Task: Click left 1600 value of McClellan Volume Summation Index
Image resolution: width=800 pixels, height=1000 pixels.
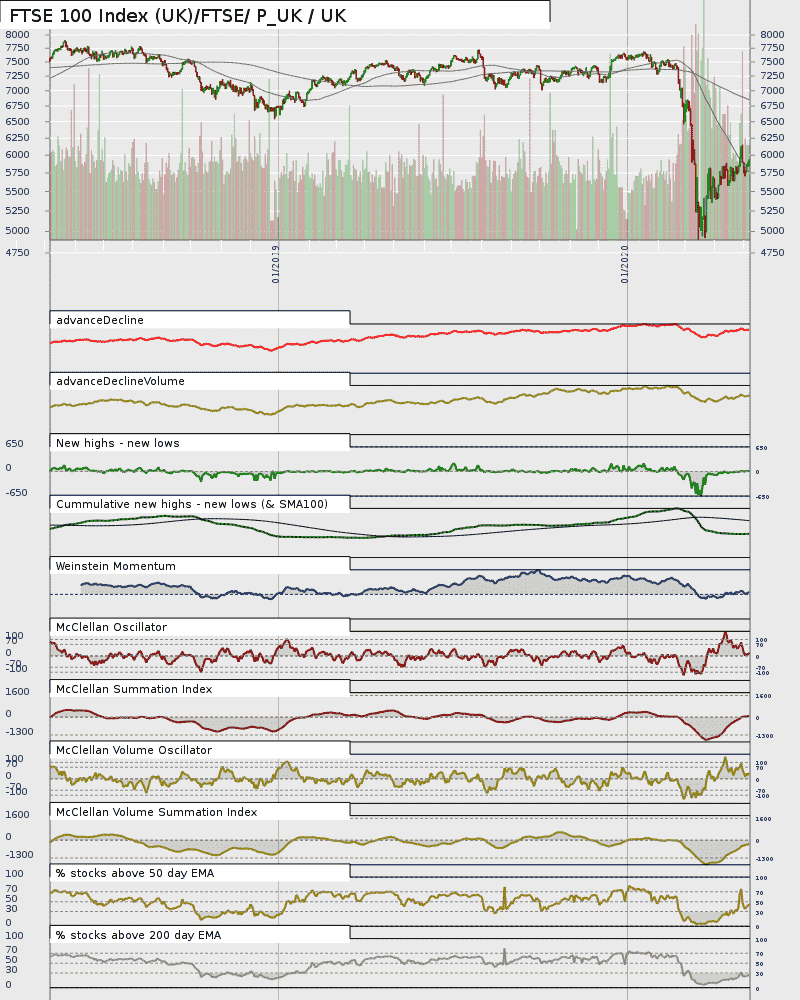Action: [17, 815]
